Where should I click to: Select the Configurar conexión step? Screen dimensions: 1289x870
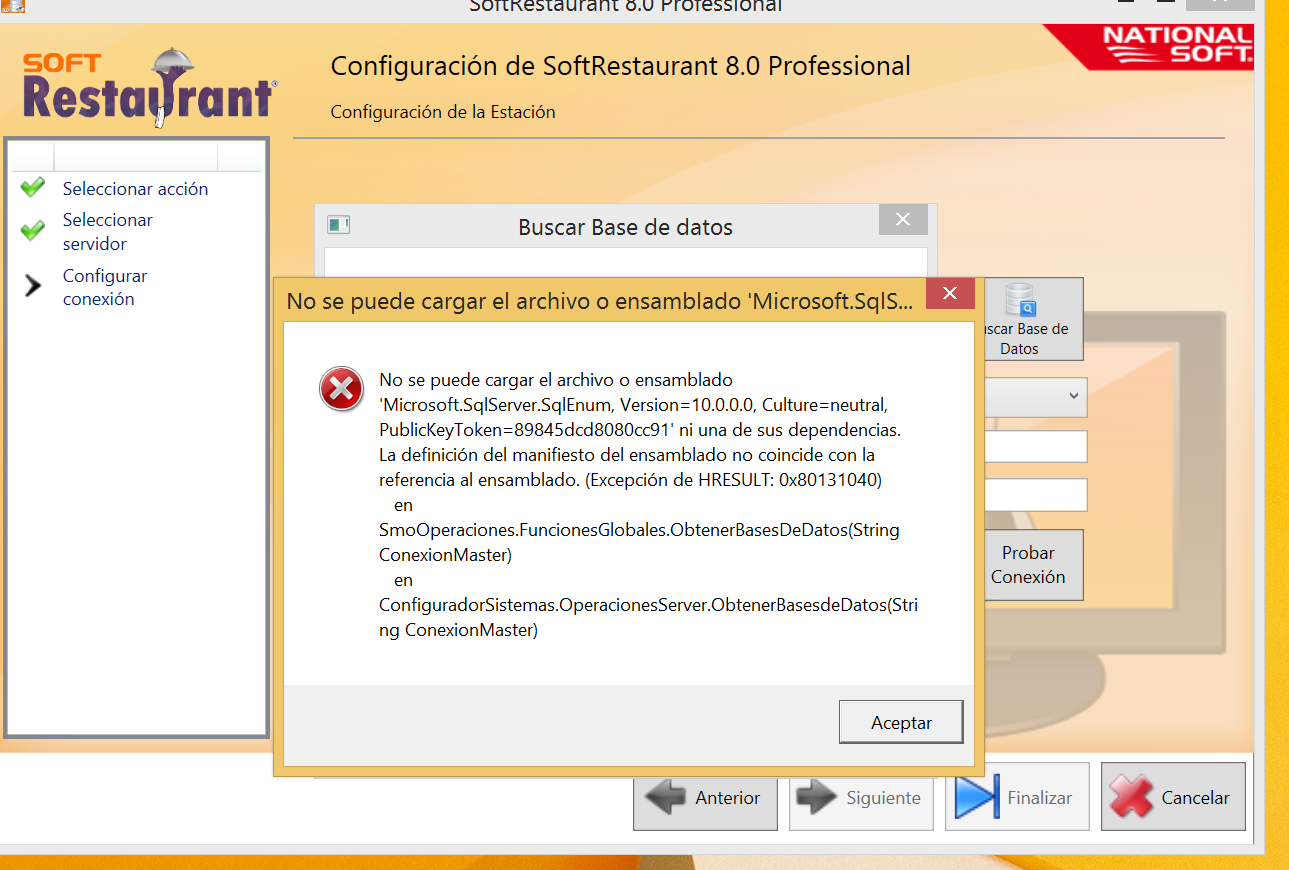pos(105,287)
